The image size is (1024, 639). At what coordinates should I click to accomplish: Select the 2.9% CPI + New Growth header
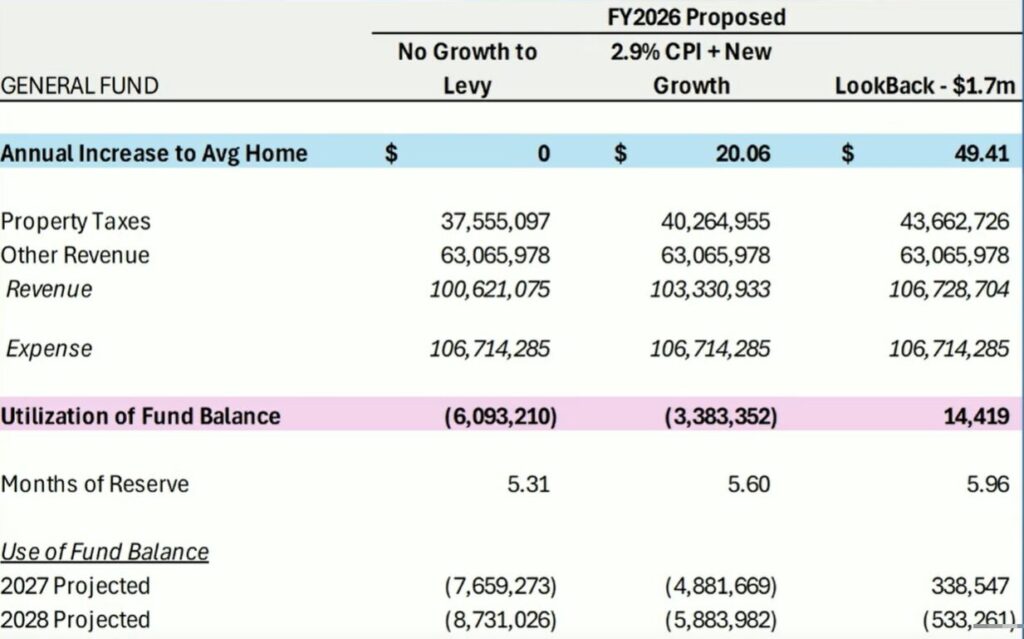click(x=691, y=68)
